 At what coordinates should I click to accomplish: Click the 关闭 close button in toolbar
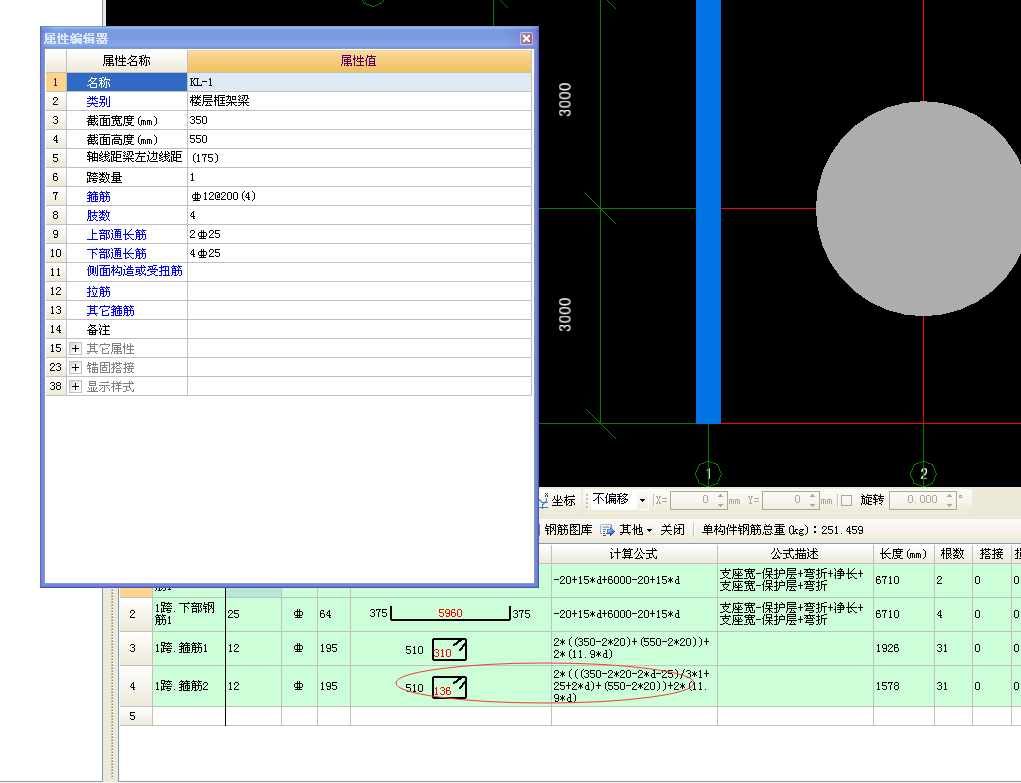pyautogui.click(x=673, y=530)
